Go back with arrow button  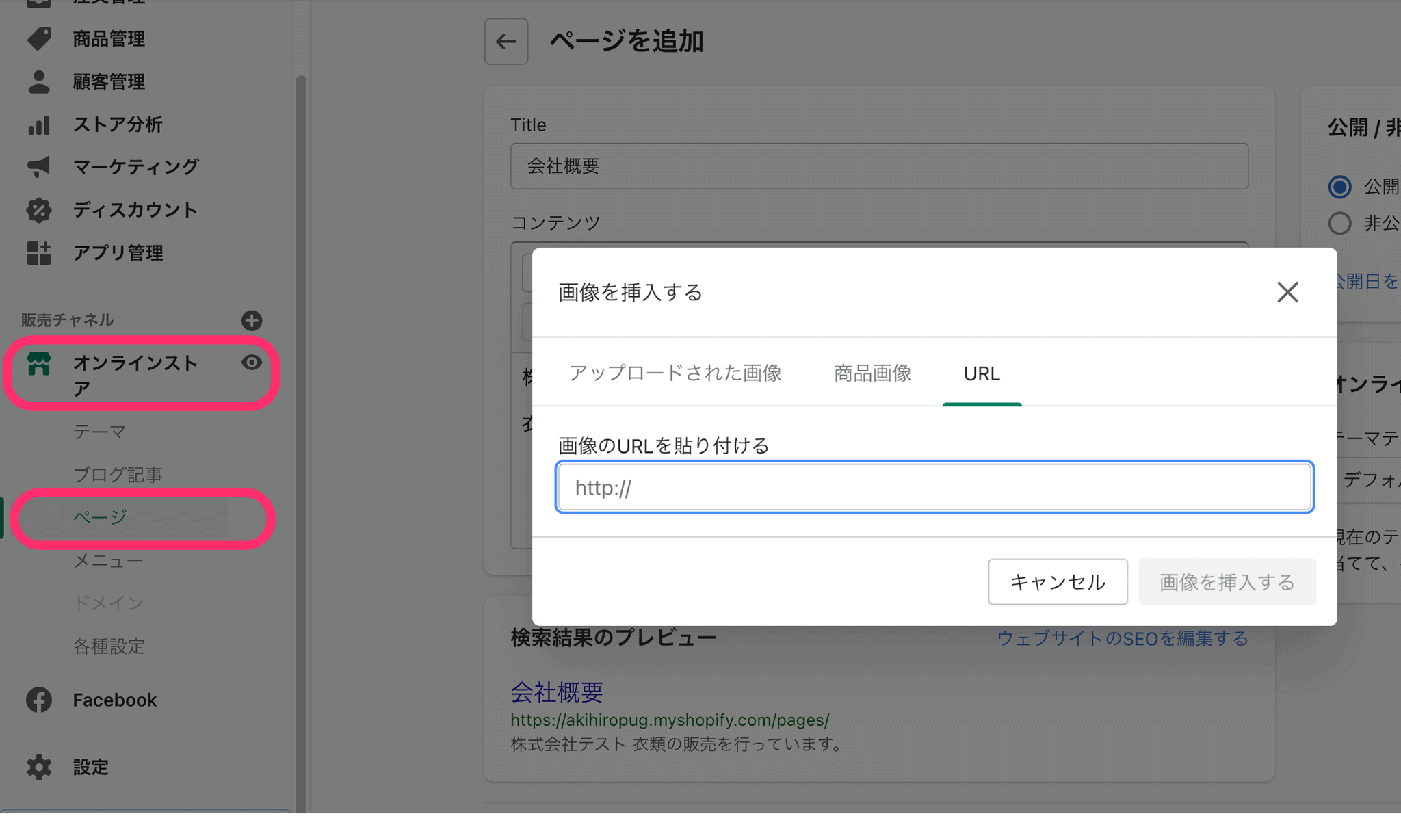[506, 42]
